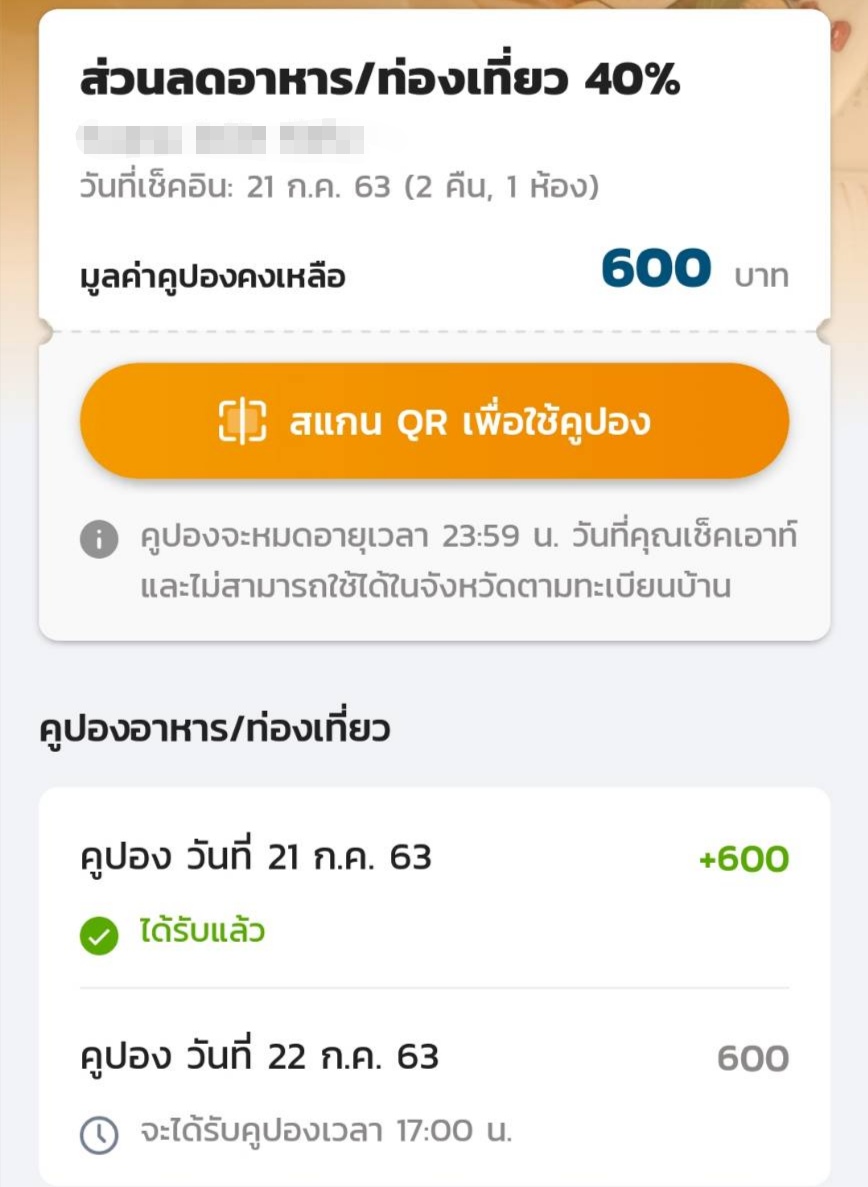Tap the remaining coupon value 600
Viewport: 868px width, 1187px height.
click(x=656, y=268)
